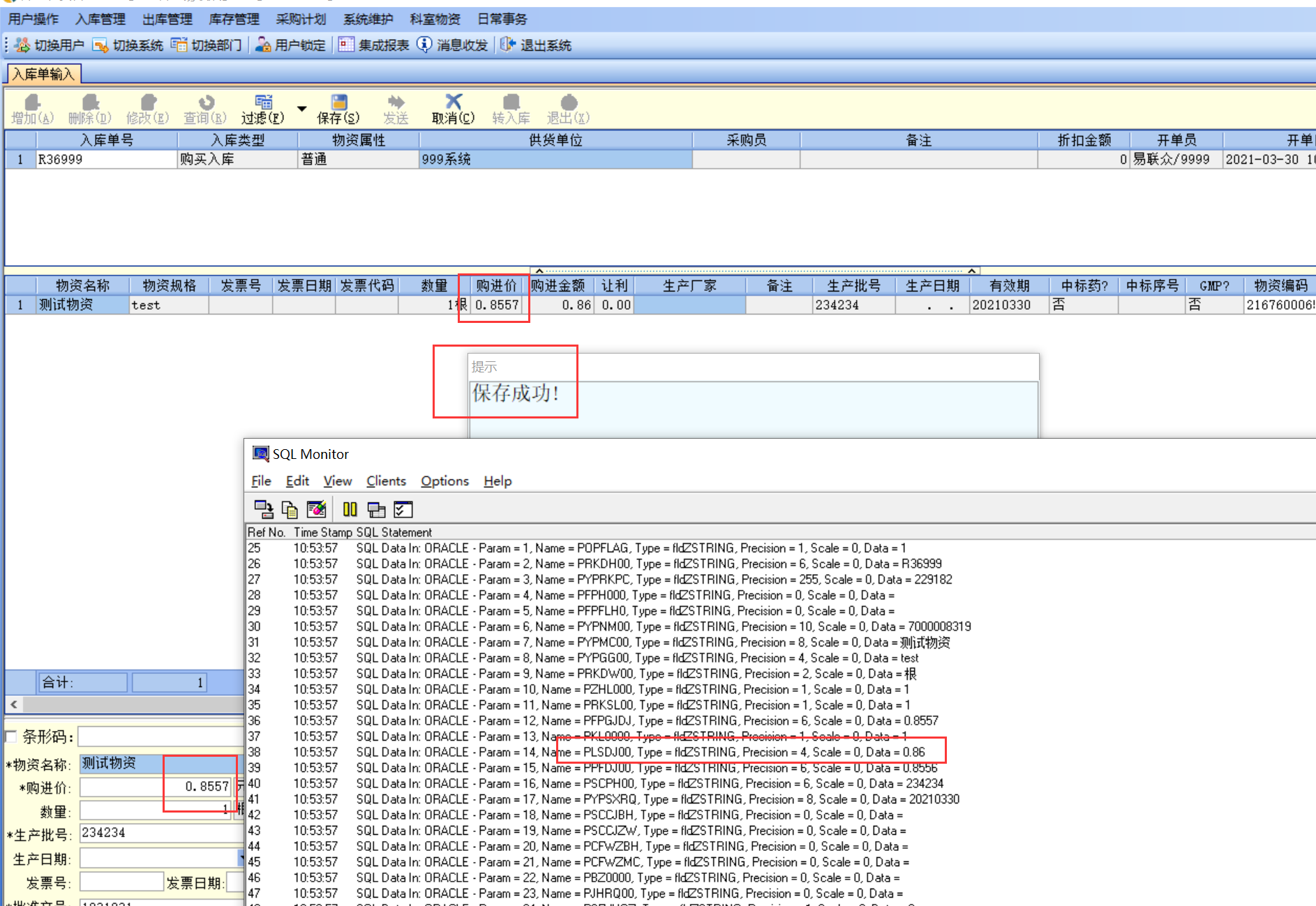
Task: Tick the 条形码 barcode checkbox
Action: (x=10, y=737)
